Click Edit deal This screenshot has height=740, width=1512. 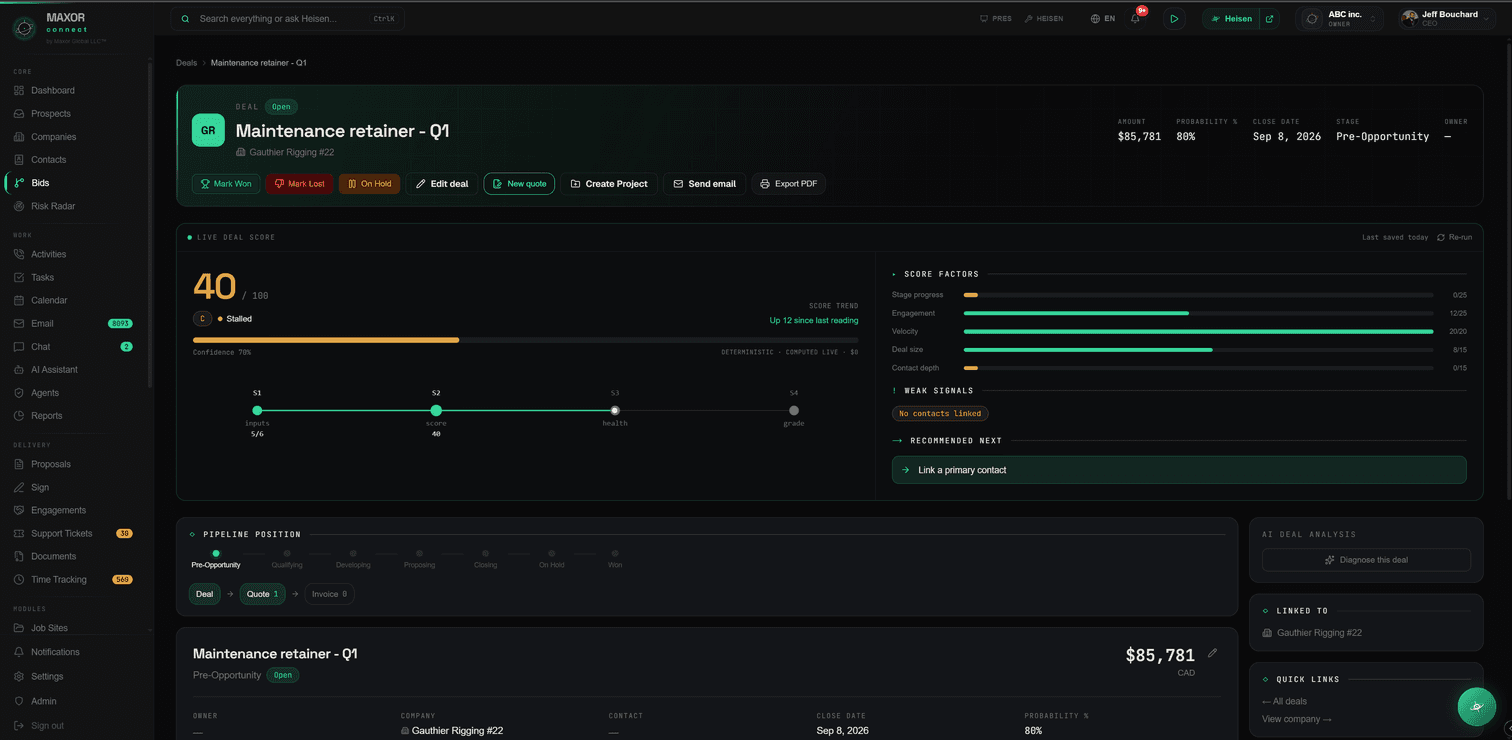[x=442, y=184]
